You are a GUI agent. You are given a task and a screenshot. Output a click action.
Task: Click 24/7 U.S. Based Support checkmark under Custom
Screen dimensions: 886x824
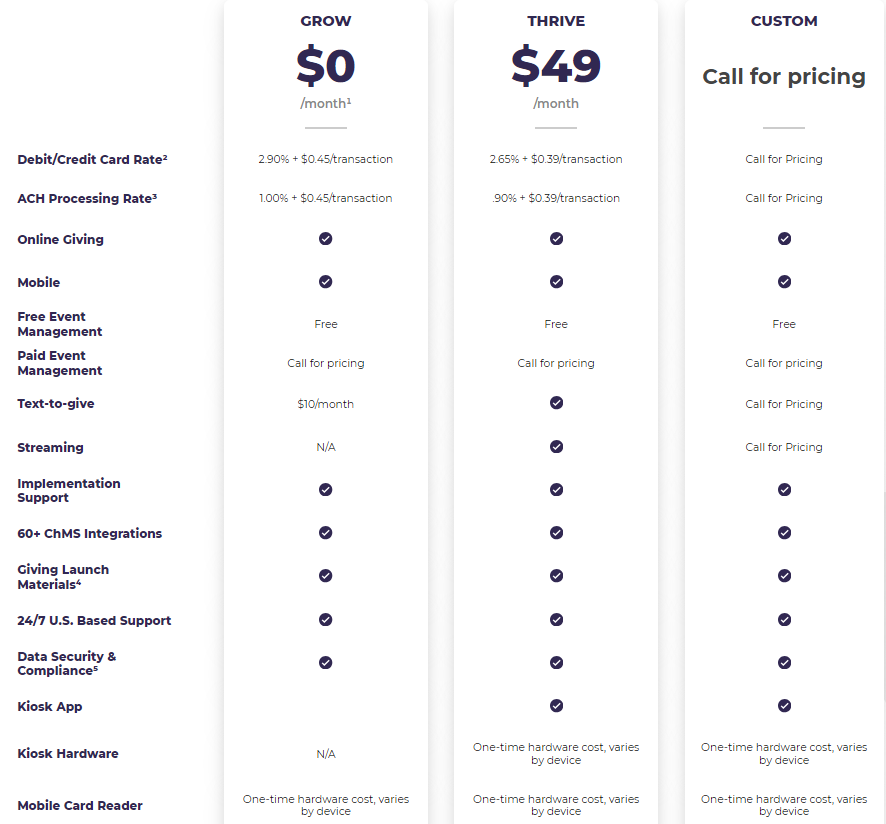[x=784, y=620]
